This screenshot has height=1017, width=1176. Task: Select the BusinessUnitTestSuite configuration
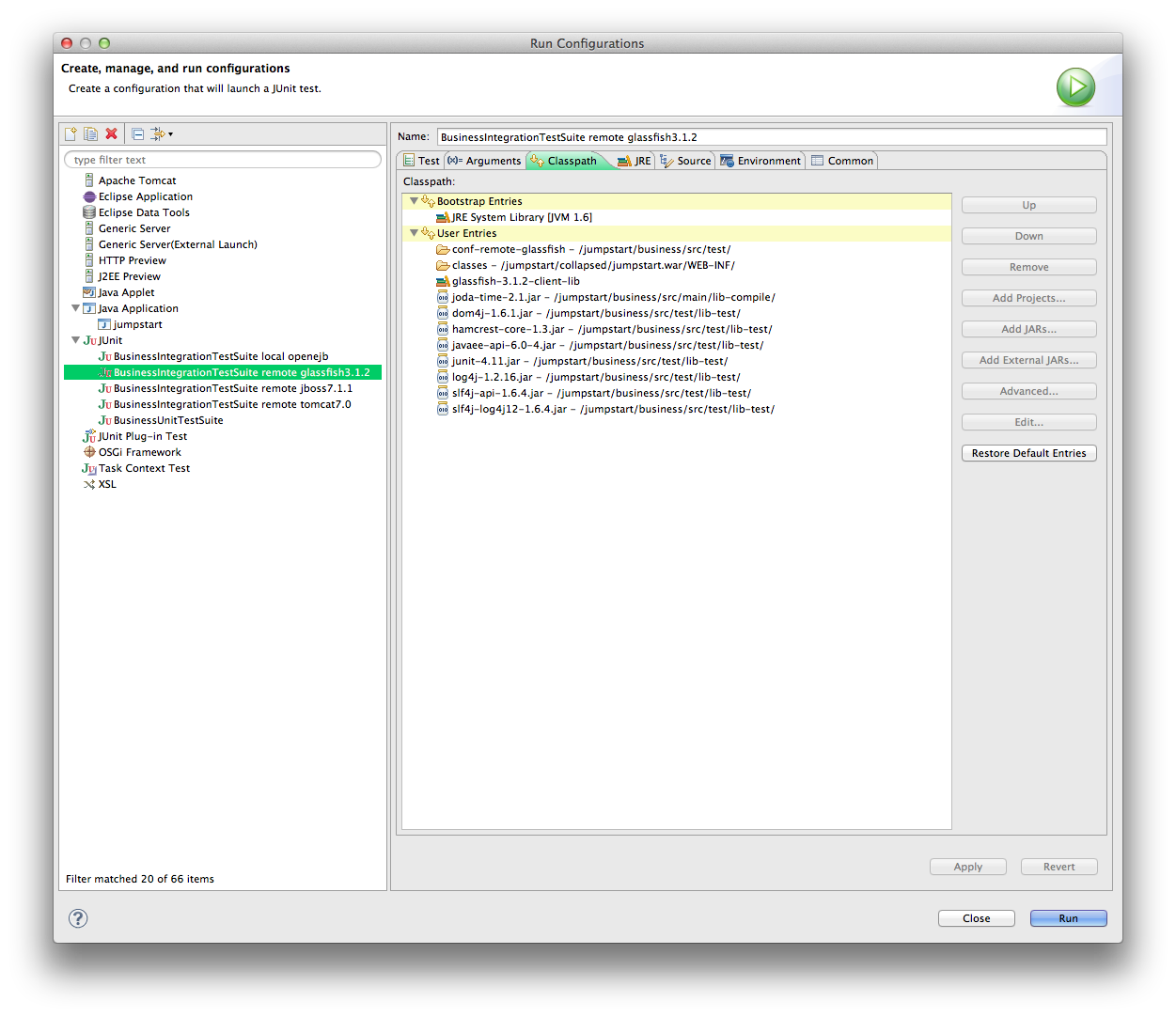coord(161,420)
